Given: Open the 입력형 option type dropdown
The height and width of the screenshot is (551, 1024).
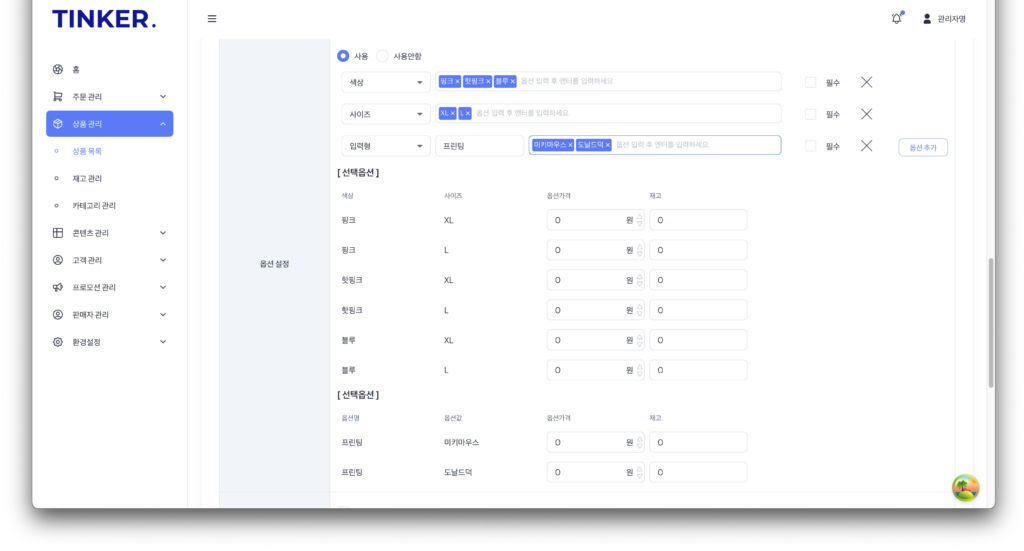Looking at the screenshot, I should pyautogui.click(x=385, y=146).
